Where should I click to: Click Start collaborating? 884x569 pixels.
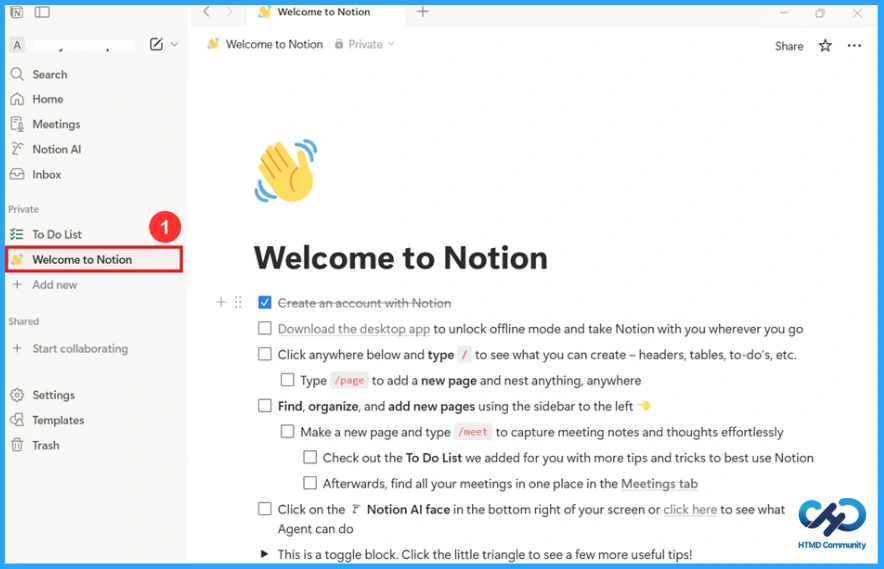coord(80,349)
